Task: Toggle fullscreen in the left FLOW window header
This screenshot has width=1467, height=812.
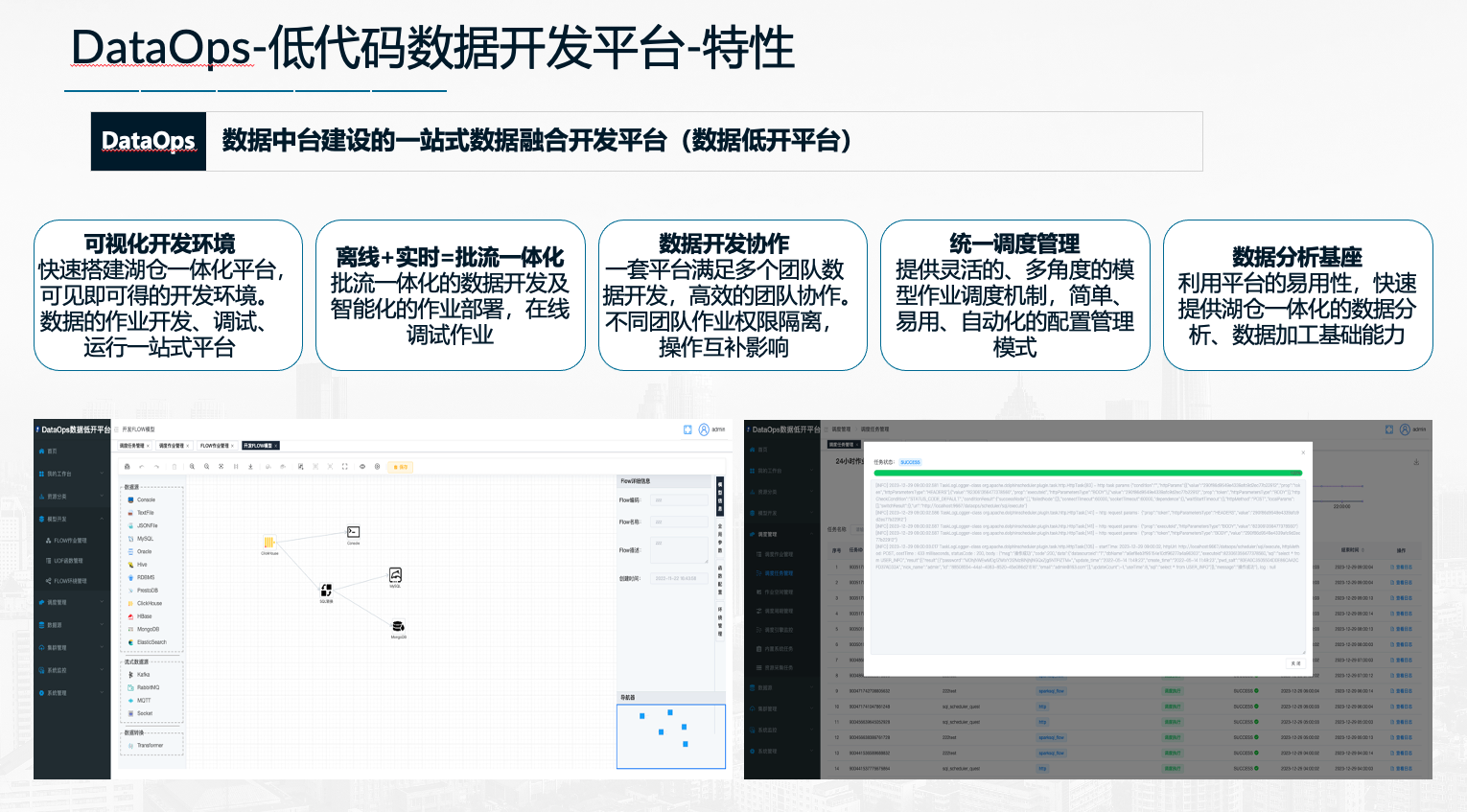Action: point(687,429)
